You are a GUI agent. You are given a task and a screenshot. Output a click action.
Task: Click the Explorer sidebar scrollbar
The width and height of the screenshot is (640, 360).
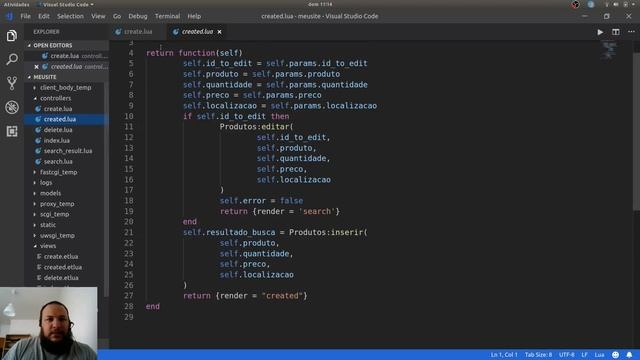(x=107, y=188)
